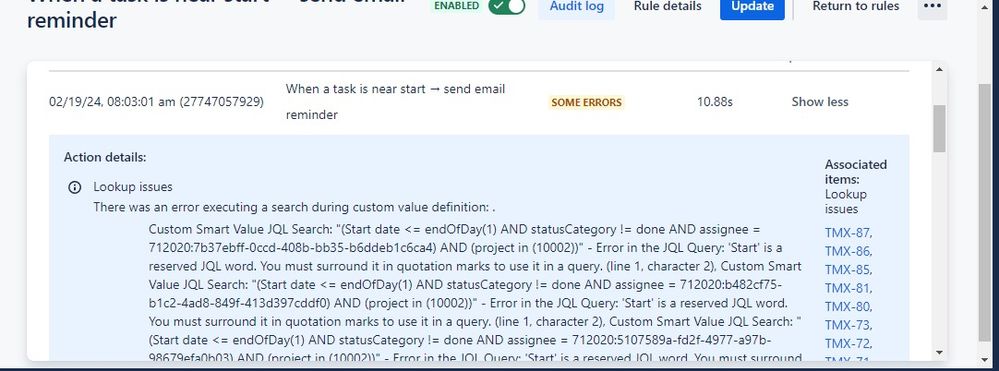The image size is (999, 371).
Task: Open the Audit log tab
Action: point(577,7)
